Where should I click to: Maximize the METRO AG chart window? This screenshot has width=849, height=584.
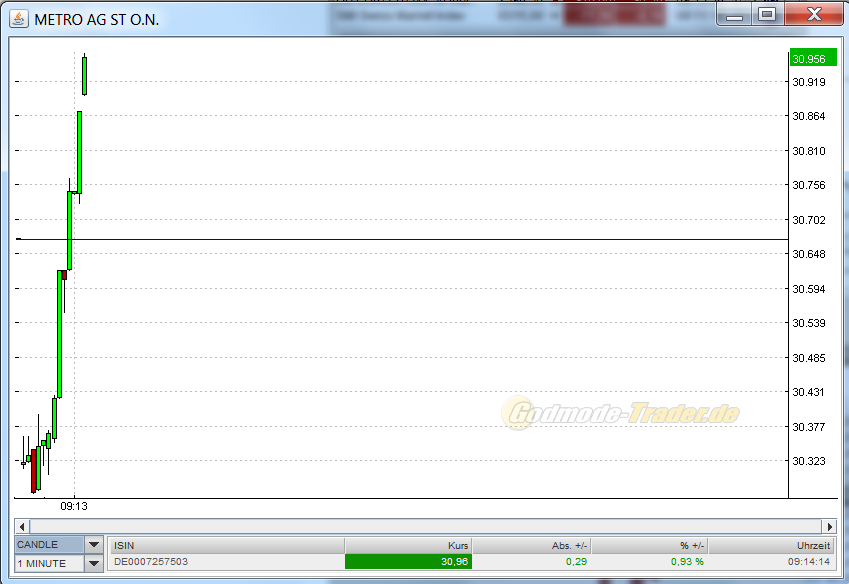[767, 15]
